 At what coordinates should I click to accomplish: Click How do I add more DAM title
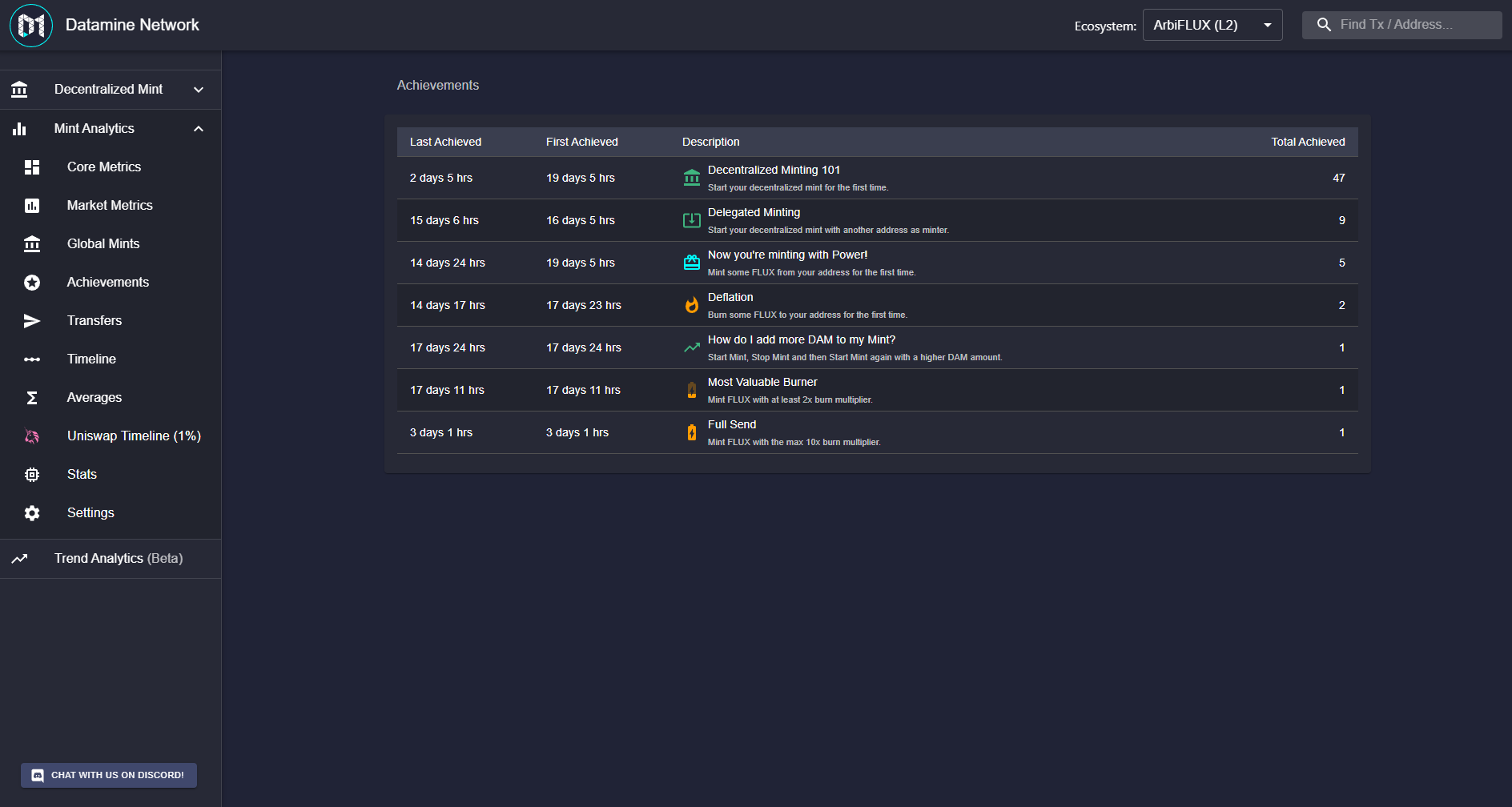[802, 339]
